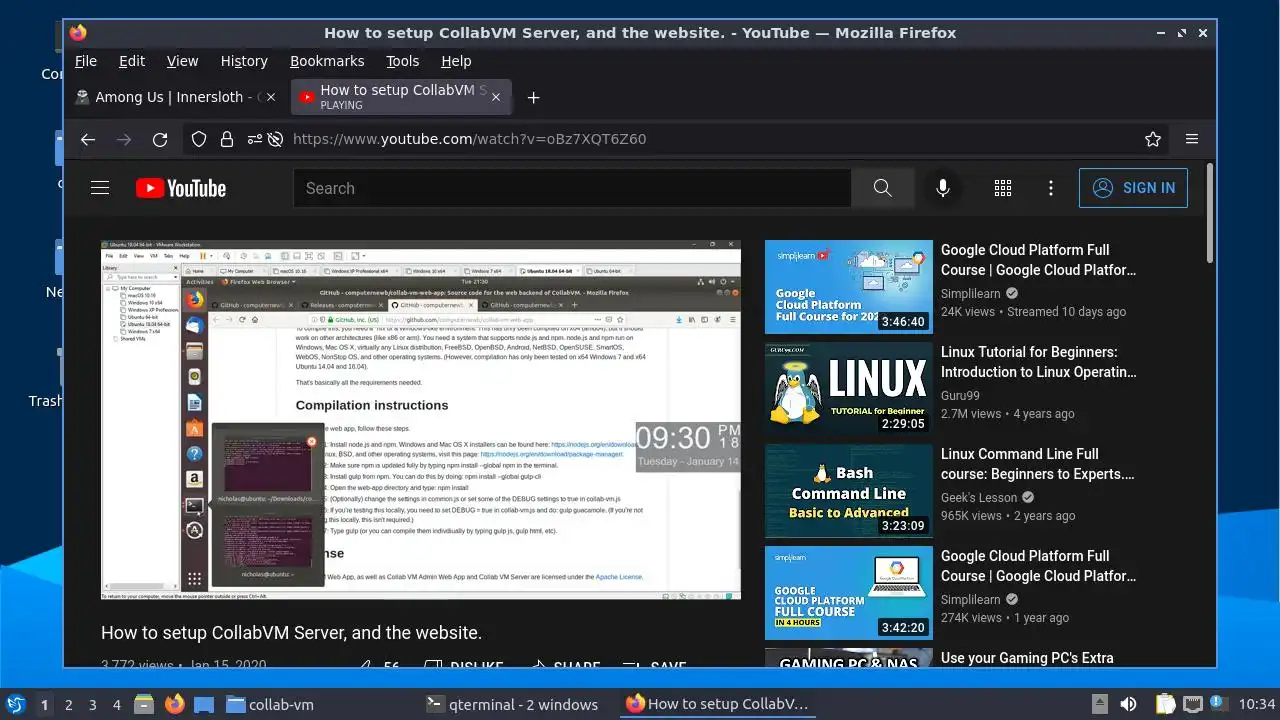Switch to qterminal 2 windows taskbar entry
This screenshot has height=720, width=1280.
coord(512,704)
